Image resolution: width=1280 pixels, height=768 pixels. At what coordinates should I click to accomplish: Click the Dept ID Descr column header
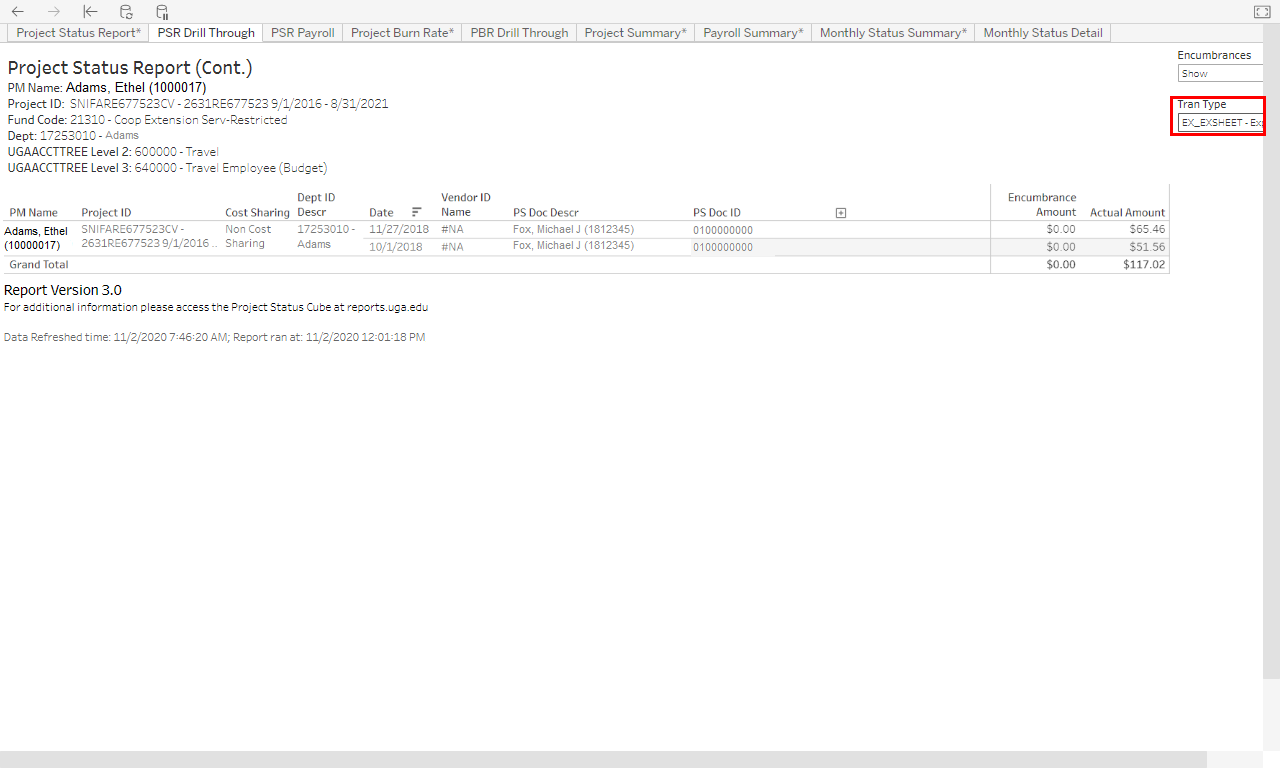click(316, 205)
